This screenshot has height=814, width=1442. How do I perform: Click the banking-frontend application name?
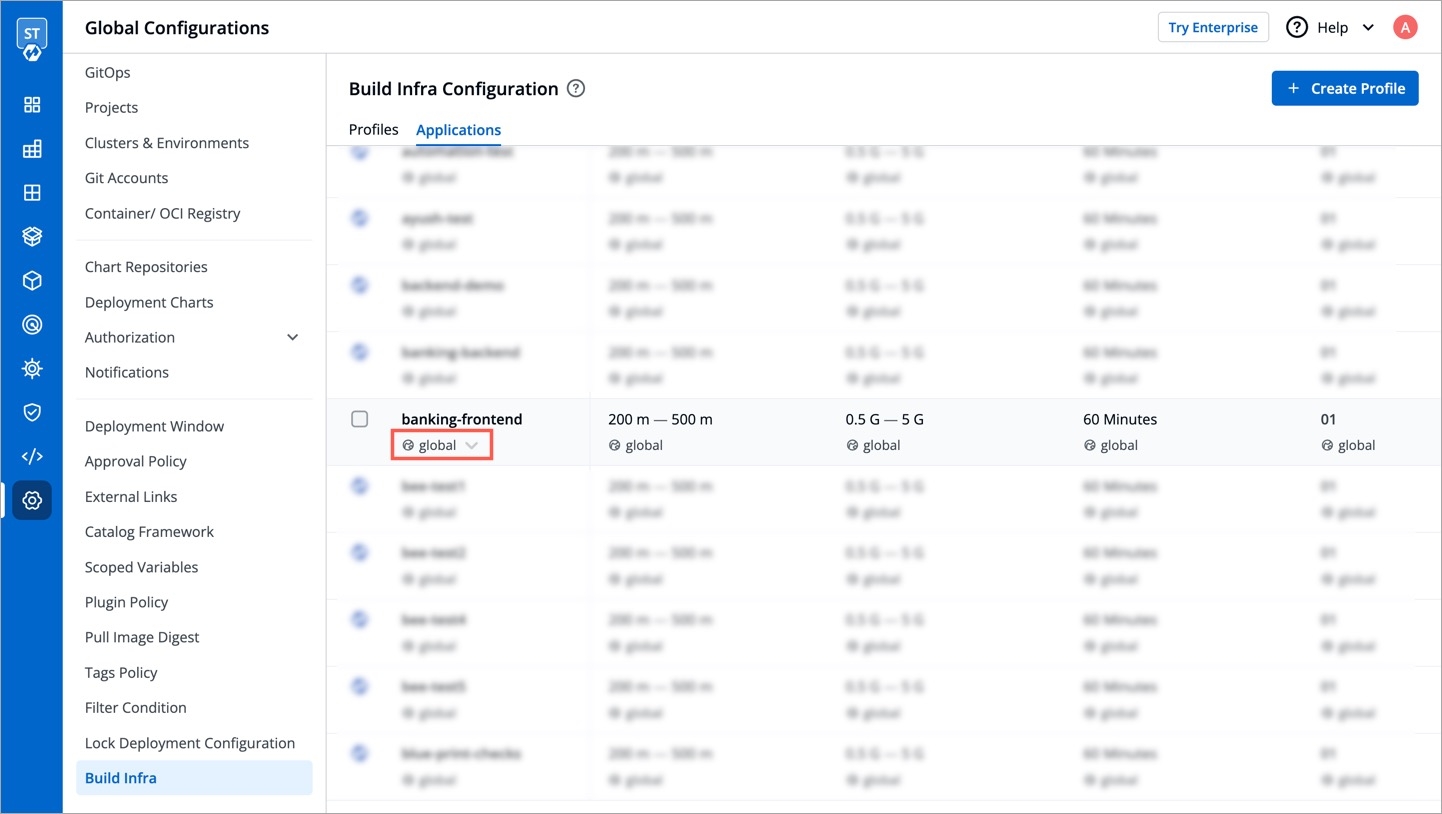click(x=462, y=419)
